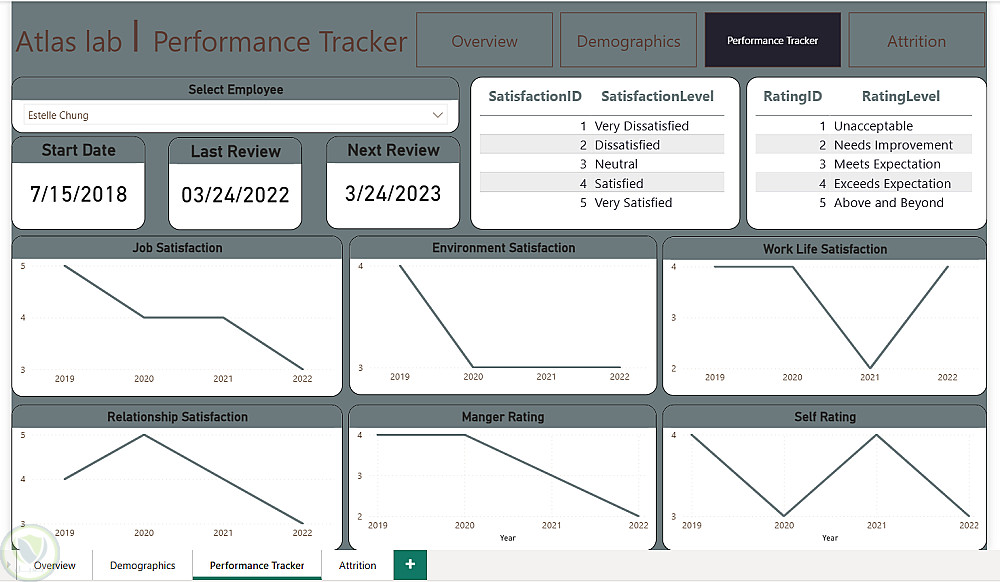Select the Very Dissatisfied row
The height and width of the screenshot is (582, 1000).
coord(602,126)
